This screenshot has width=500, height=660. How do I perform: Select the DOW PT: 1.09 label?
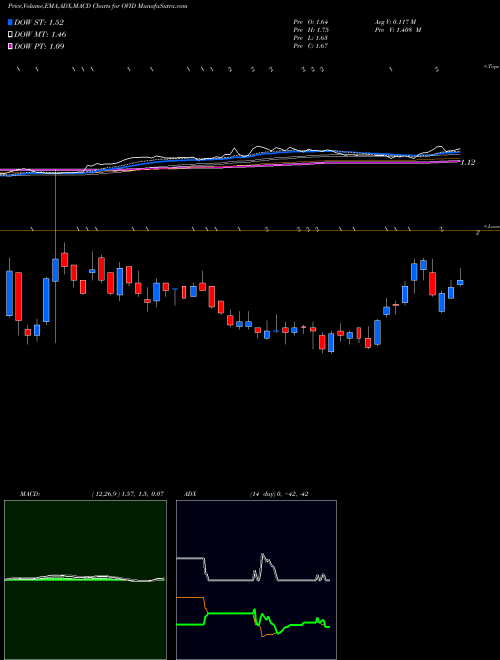[39, 46]
